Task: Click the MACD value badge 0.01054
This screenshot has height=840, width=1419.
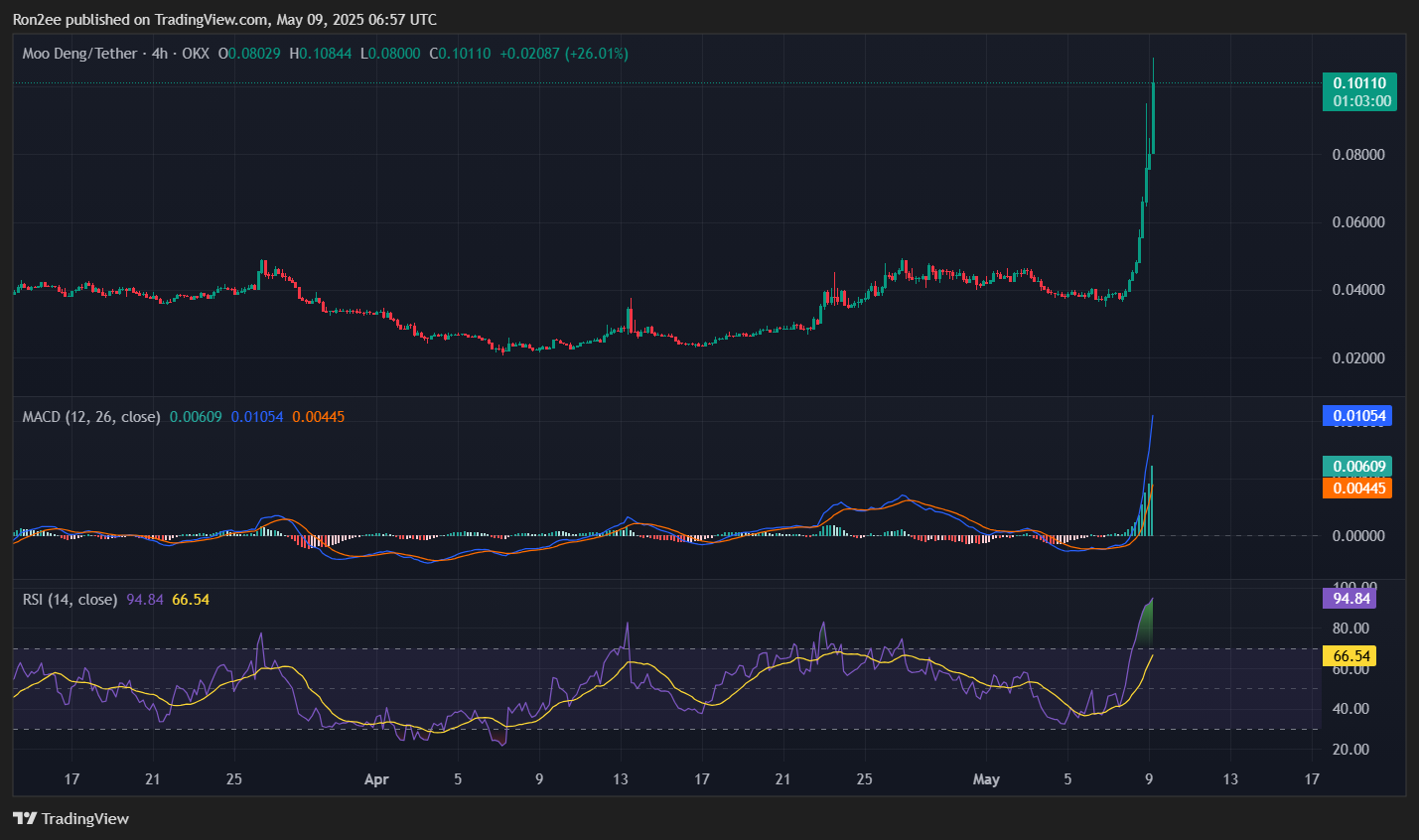Action: [1357, 416]
